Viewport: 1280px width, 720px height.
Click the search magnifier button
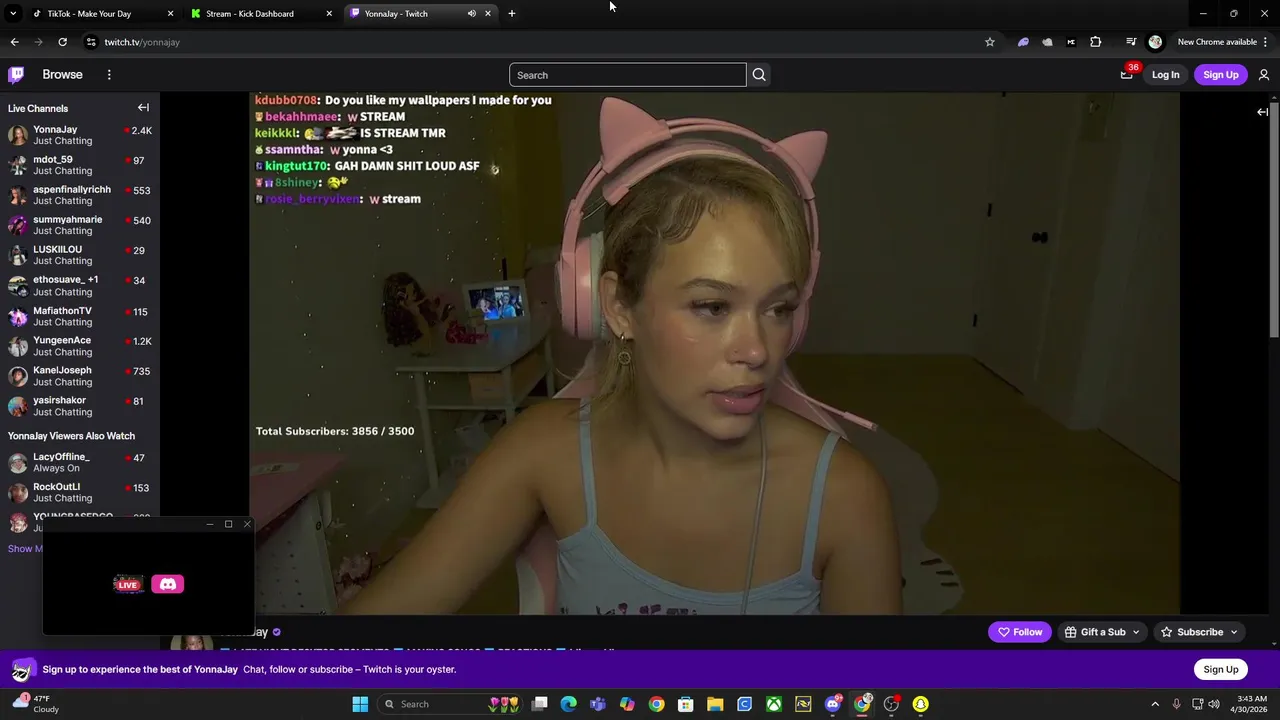pyautogui.click(x=759, y=75)
